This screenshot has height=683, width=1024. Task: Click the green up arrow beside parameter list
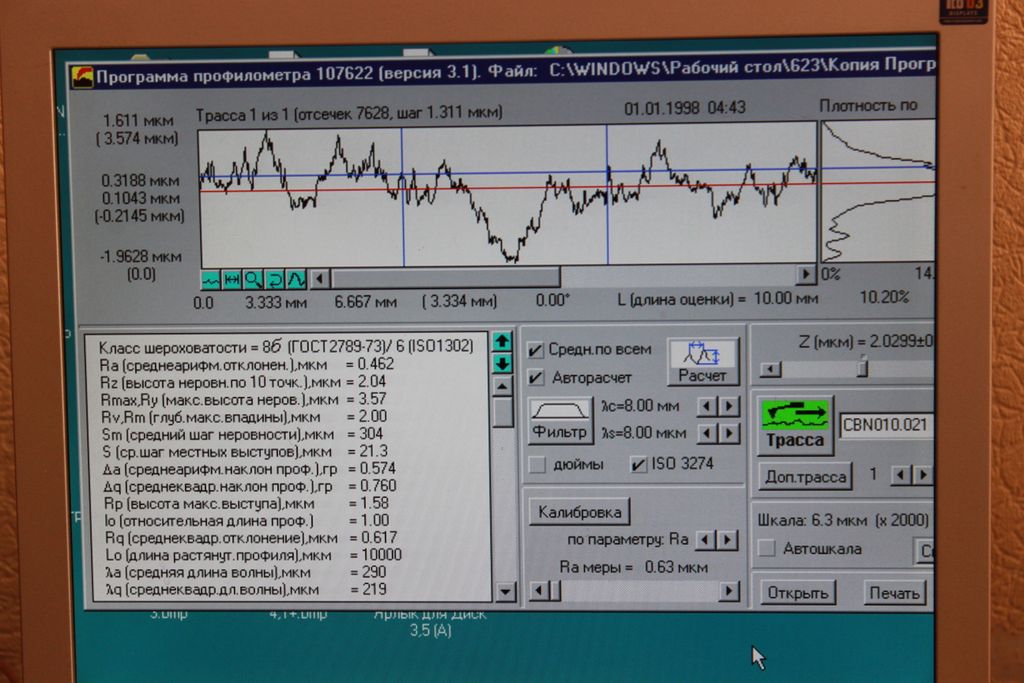pyautogui.click(x=502, y=341)
